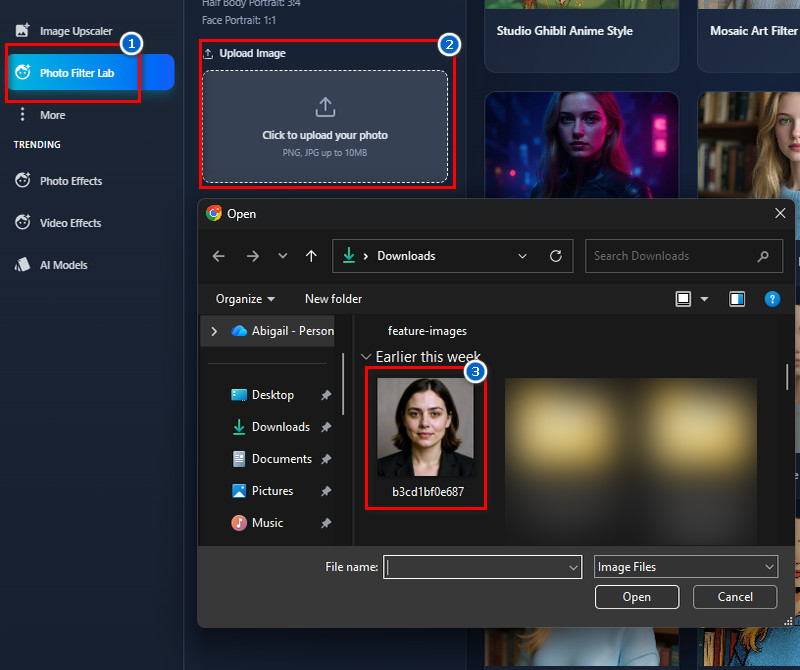Click the upload photo drop zone
Screen dimensions: 800x670
point(325,127)
